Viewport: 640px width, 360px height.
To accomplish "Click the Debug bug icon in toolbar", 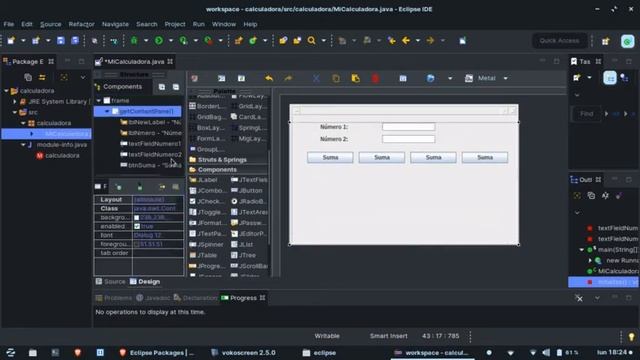I will point(134,40).
